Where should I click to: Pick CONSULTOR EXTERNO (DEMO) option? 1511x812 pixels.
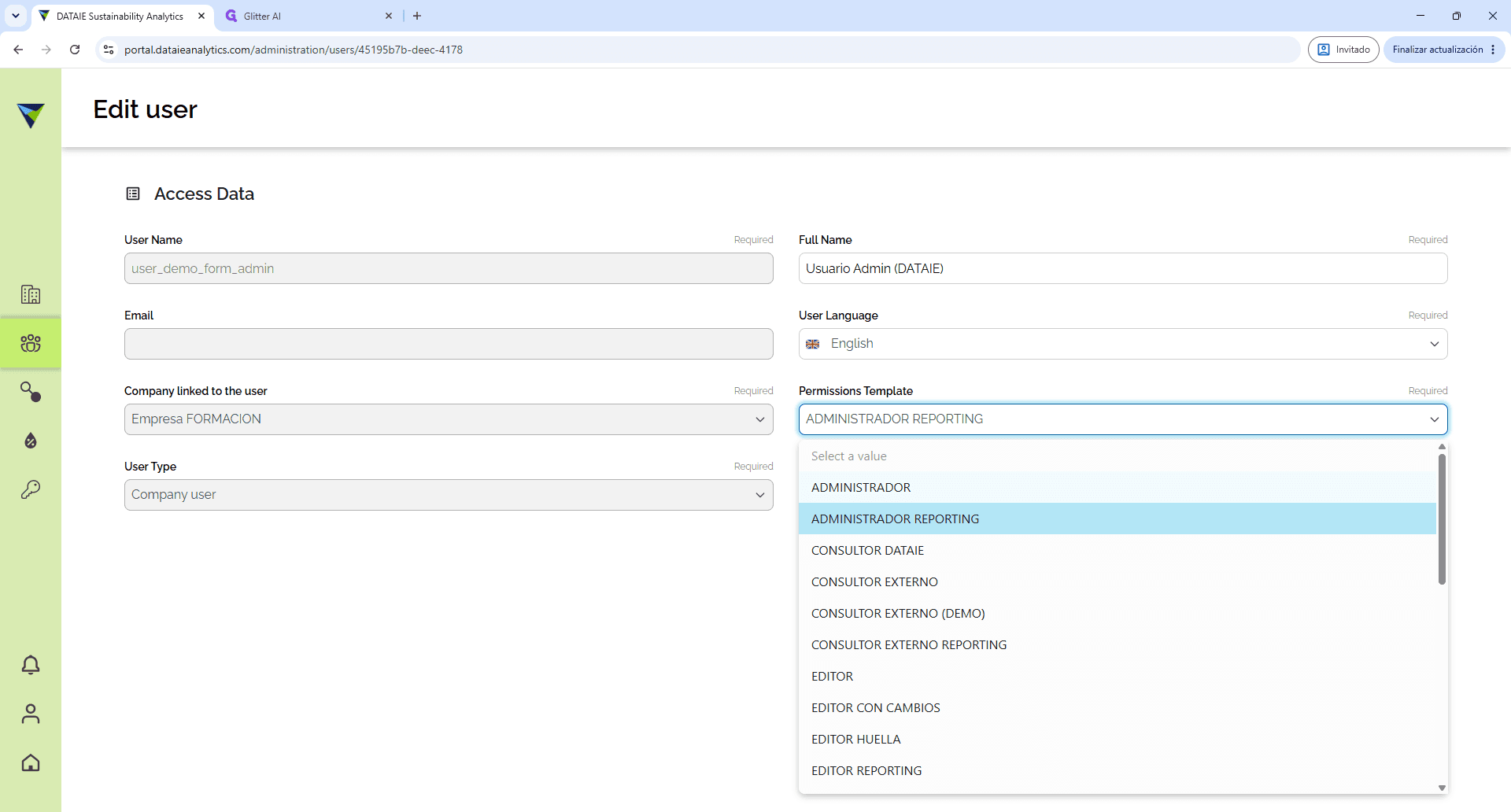pos(1118,614)
